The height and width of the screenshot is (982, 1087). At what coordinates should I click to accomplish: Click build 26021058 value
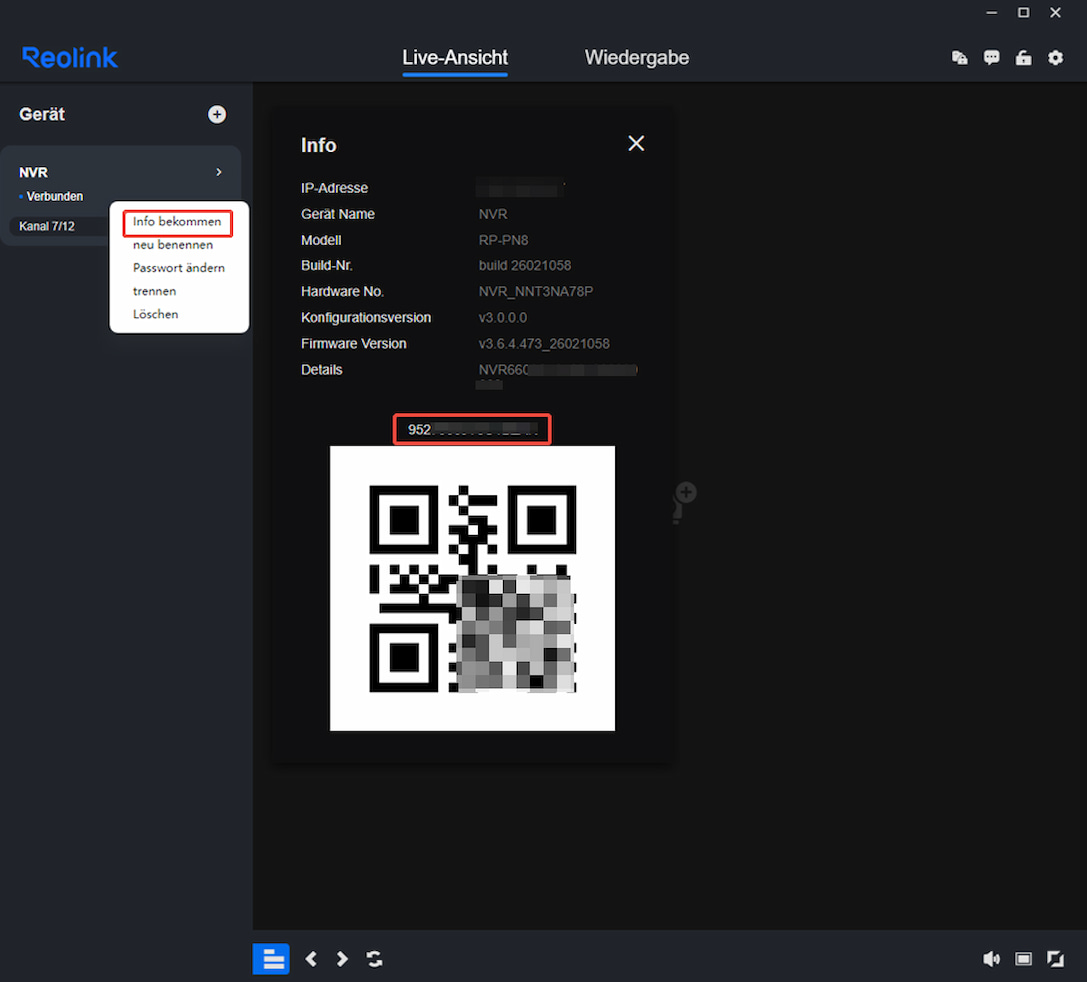(x=525, y=265)
